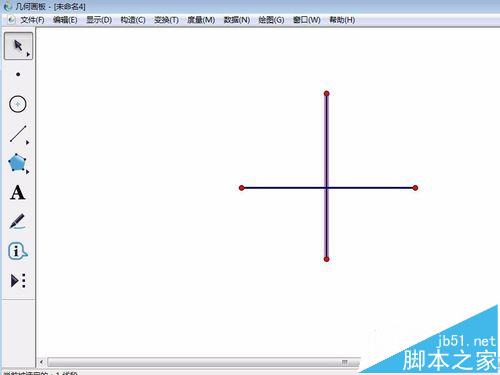Image resolution: width=500 pixels, height=375 pixels.
Task: Select the Point tool
Action: 18,74
